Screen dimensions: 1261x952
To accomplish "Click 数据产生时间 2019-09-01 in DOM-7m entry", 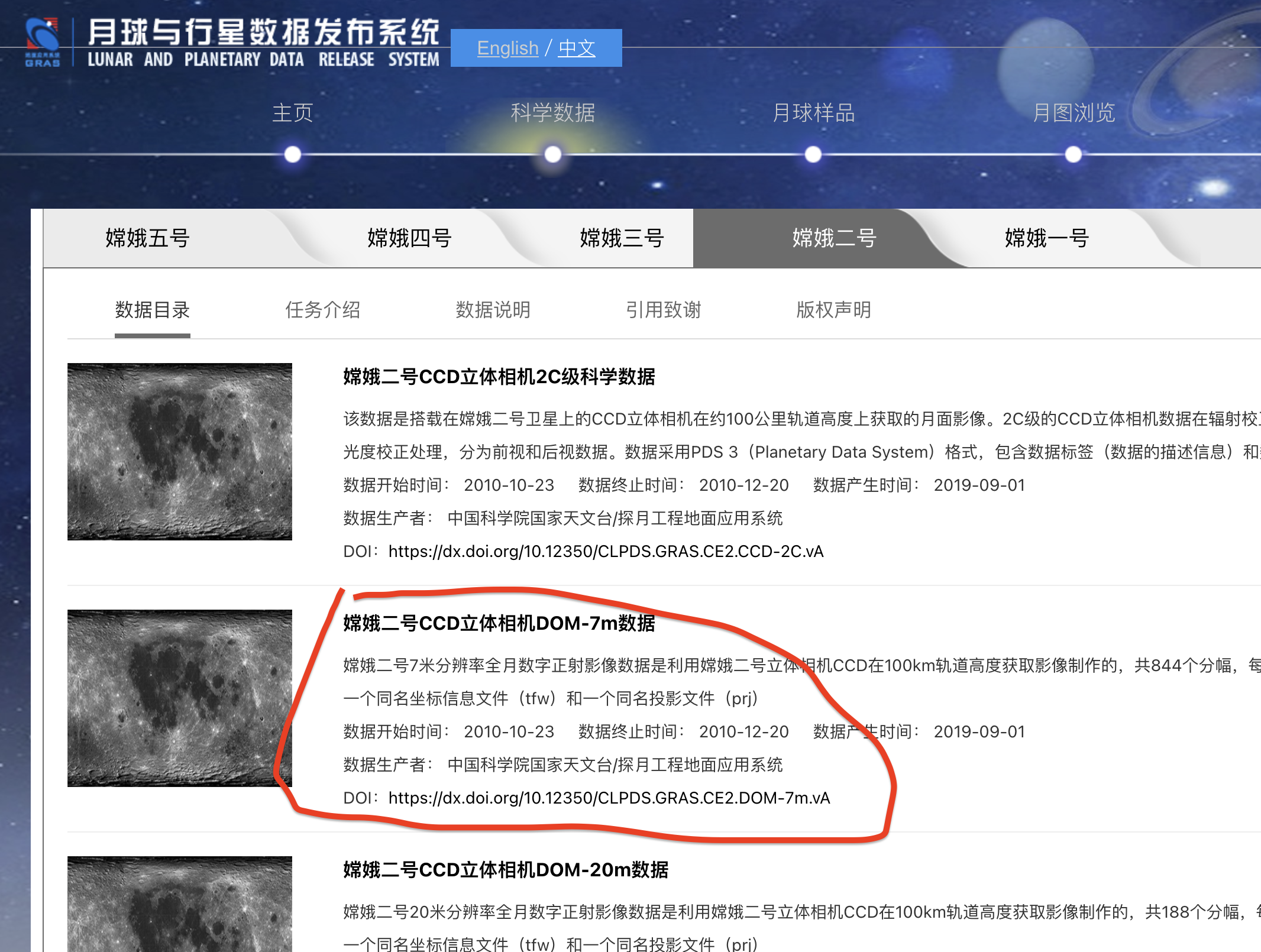I will point(919,731).
